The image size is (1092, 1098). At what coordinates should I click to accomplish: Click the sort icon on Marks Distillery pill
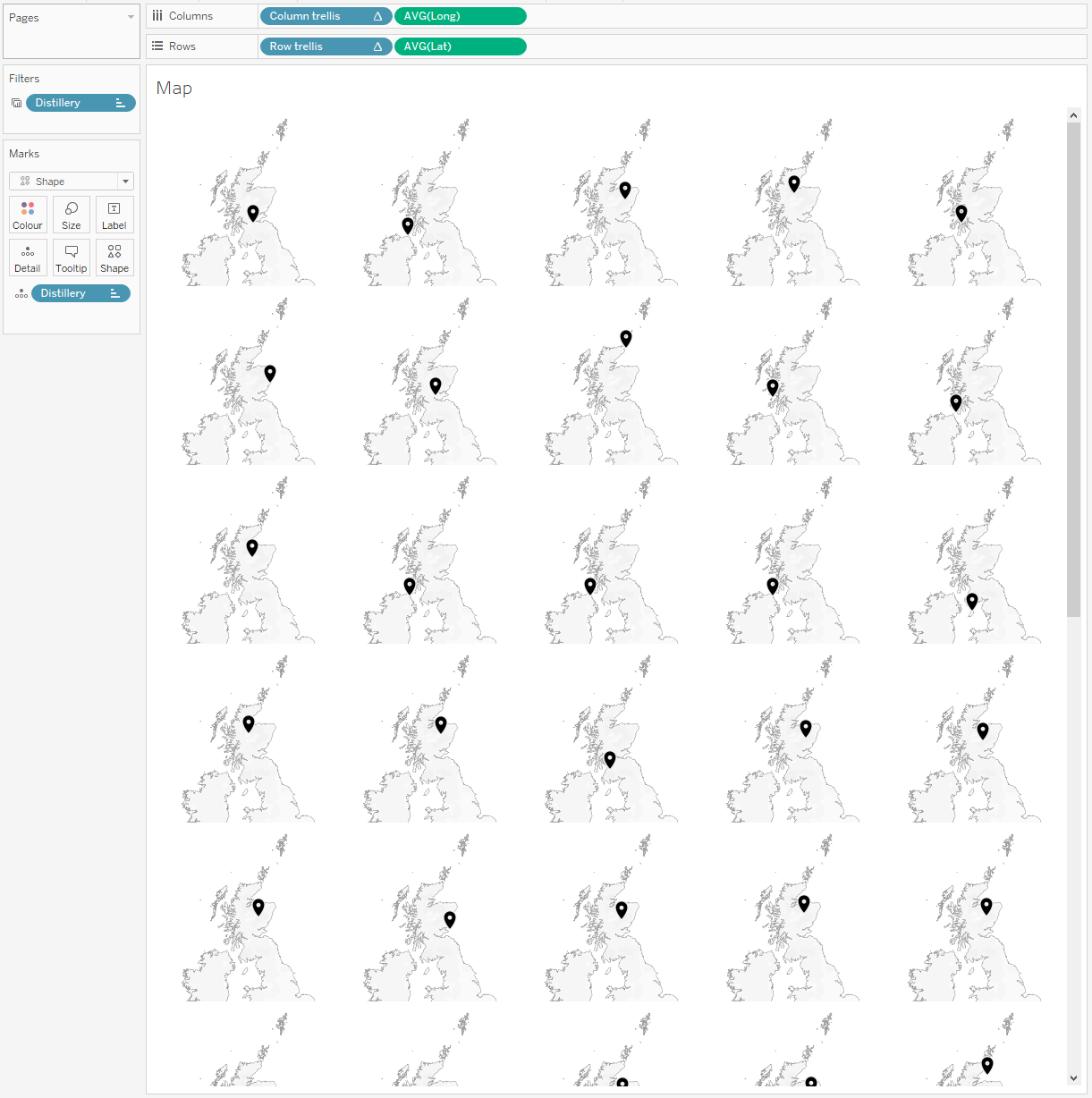click(x=114, y=293)
